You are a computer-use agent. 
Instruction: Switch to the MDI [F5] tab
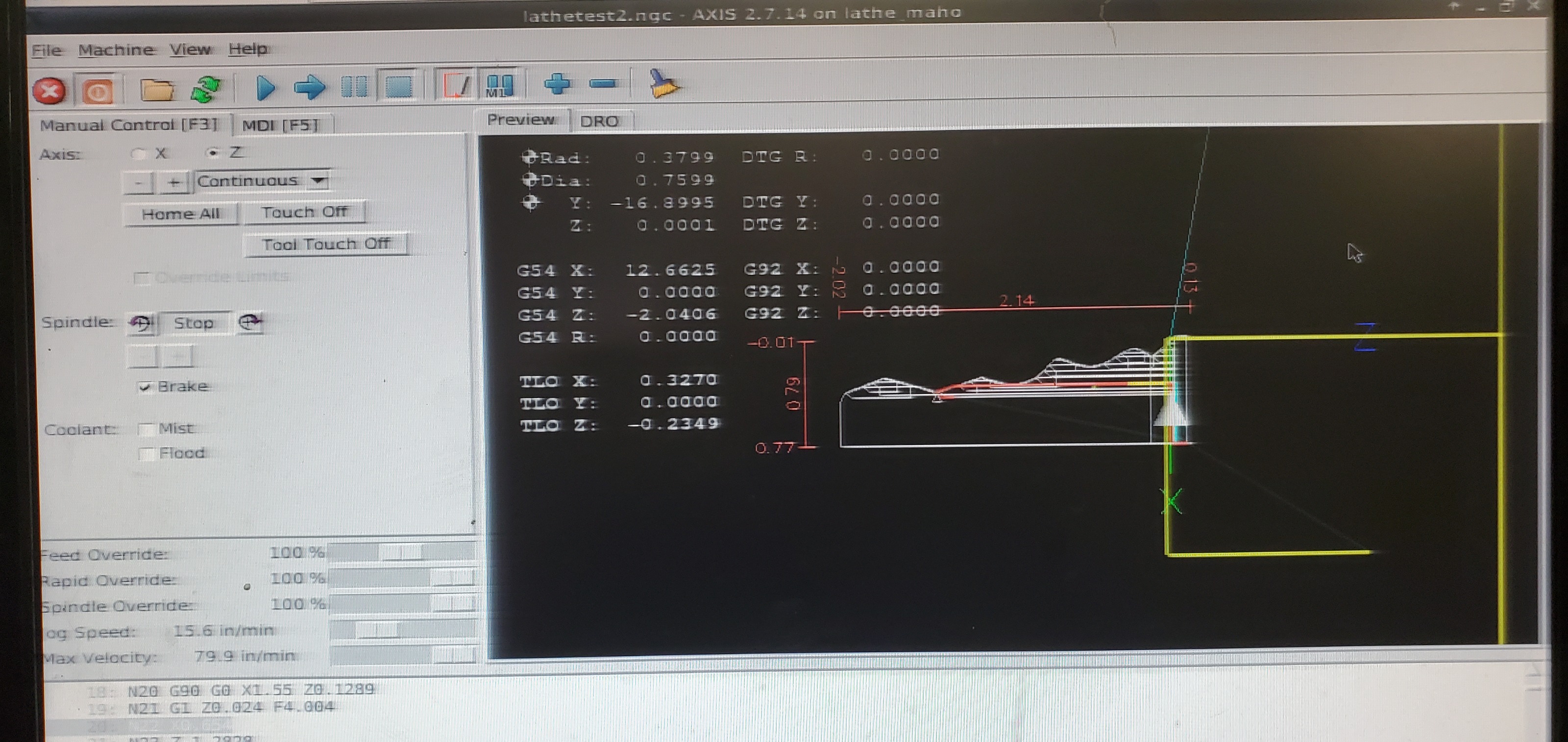281,125
